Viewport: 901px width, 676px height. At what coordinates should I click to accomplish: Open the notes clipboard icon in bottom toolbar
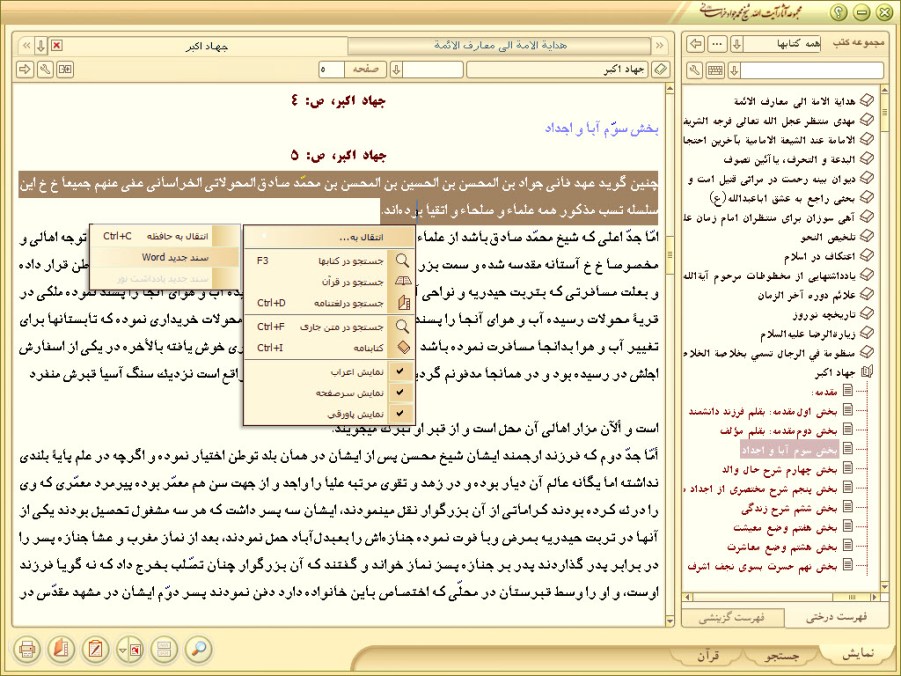click(x=95, y=649)
